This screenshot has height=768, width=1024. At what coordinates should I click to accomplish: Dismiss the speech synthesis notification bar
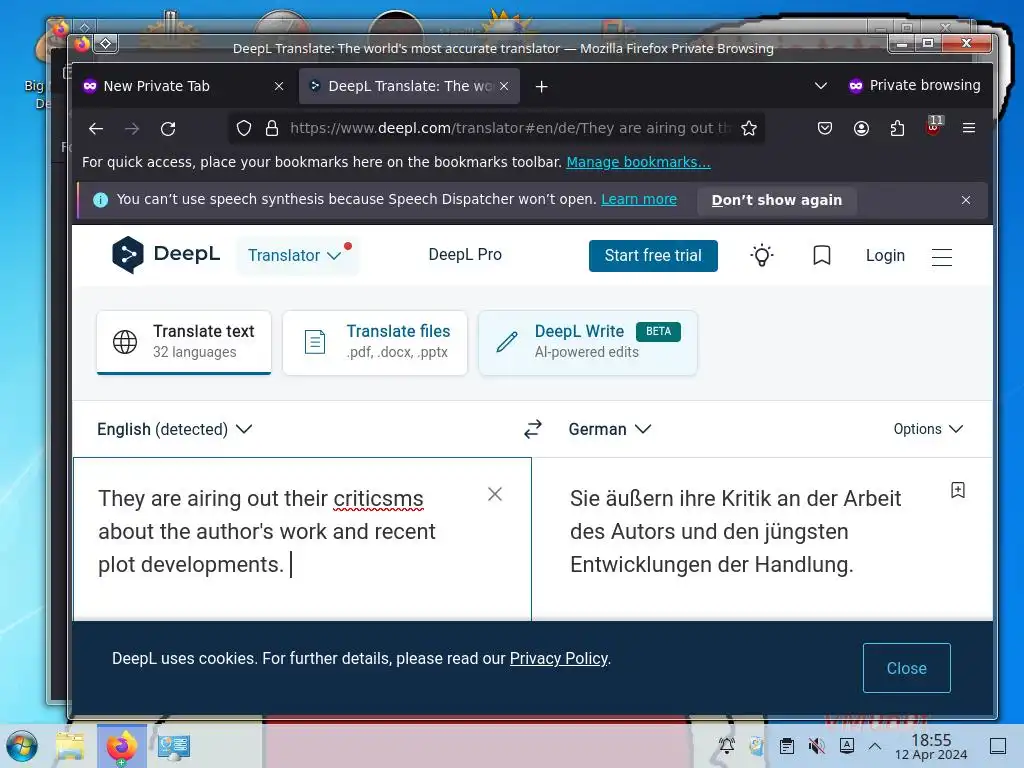coord(966,200)
